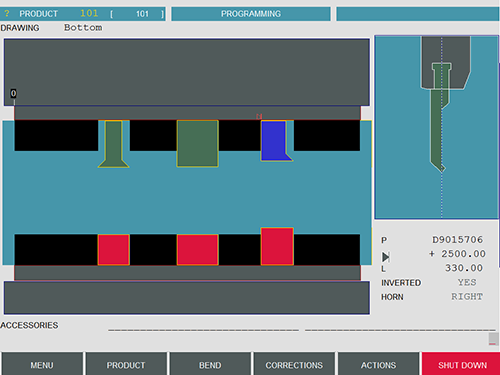Open the PRODUCT page
This screenshot has height=375, width=500.
click(126, 365)
